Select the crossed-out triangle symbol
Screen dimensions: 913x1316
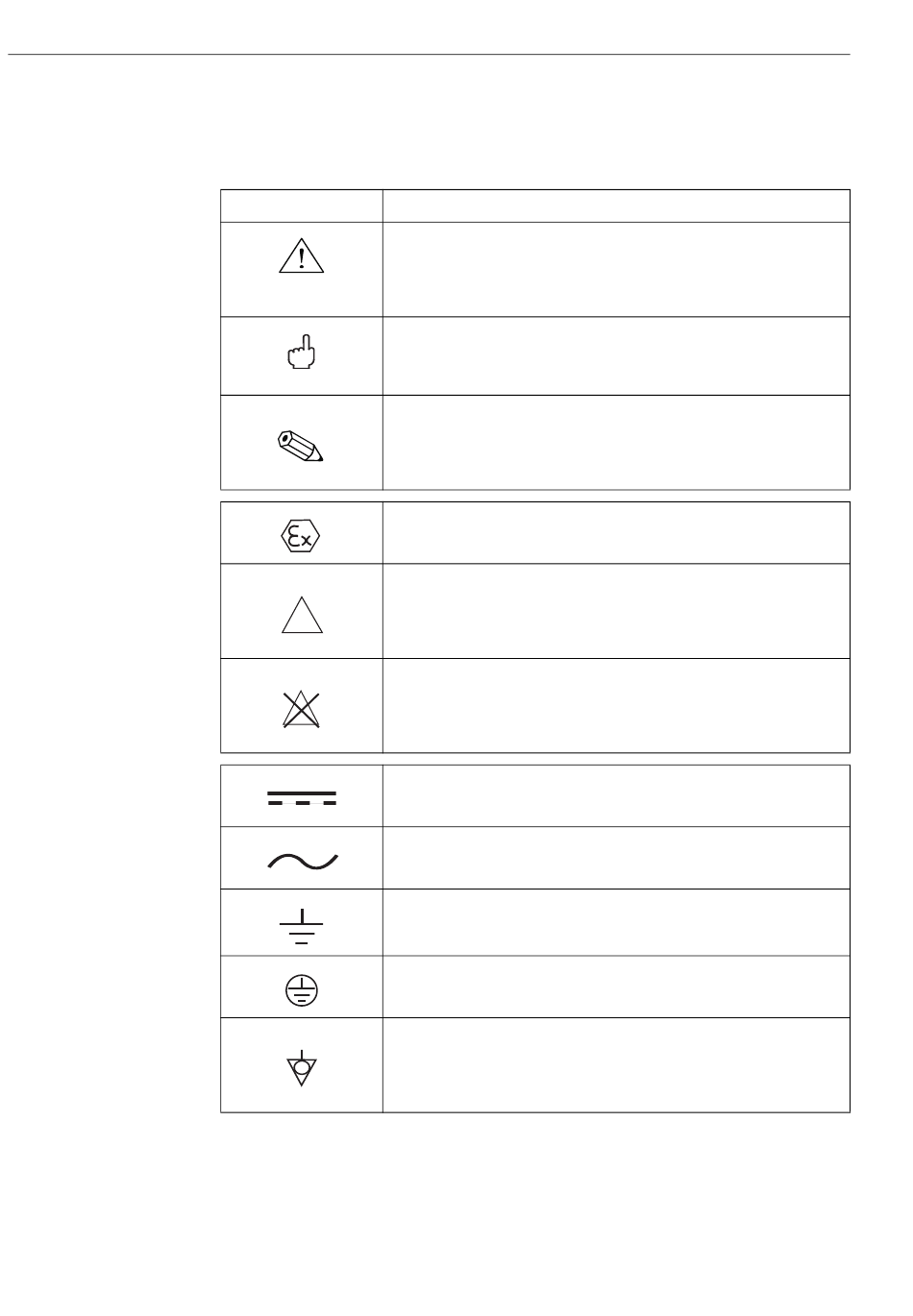[302, 709]
